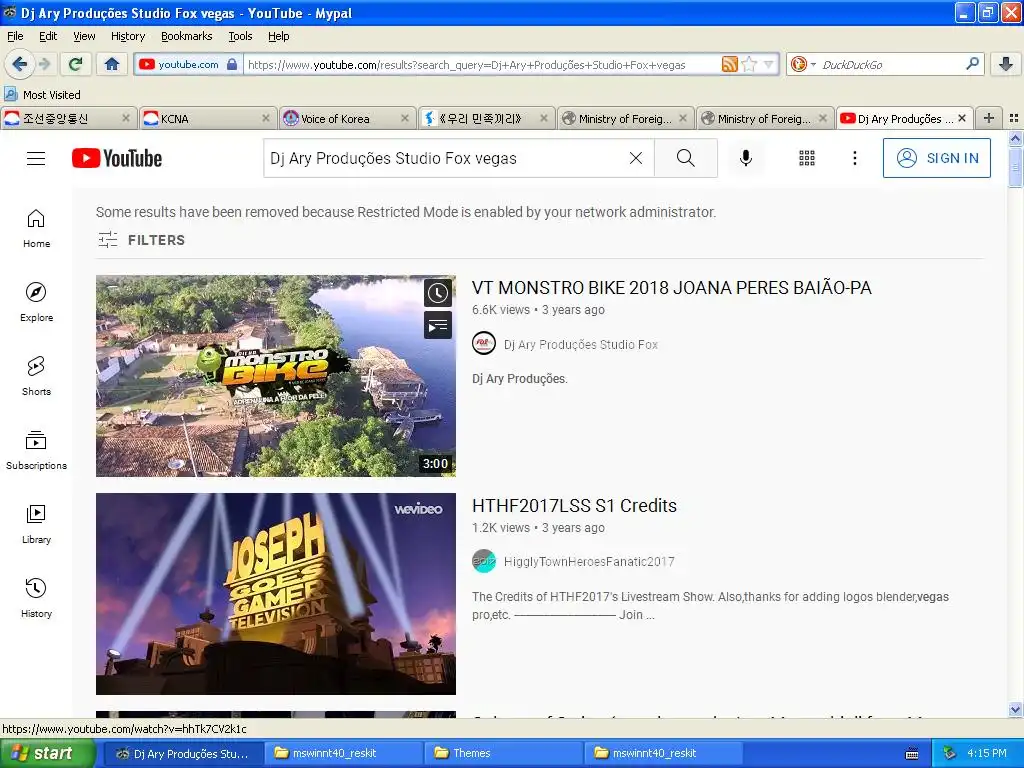The width and height of the screenshot is (1024, 768).
Task: Click the YouTube search magnifier button
Action: point(686,158)
